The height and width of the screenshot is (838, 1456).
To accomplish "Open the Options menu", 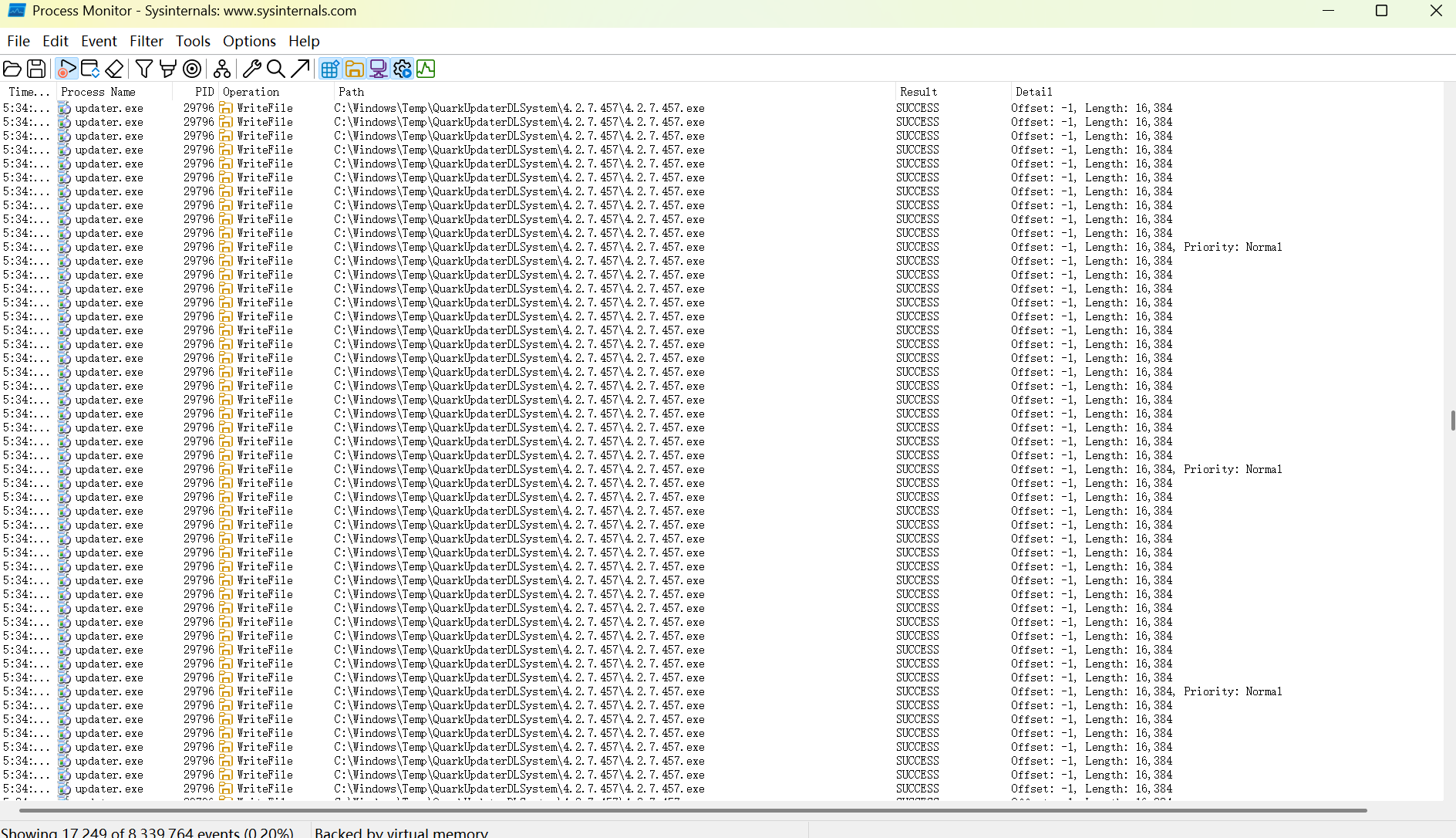I will (249, 41).
